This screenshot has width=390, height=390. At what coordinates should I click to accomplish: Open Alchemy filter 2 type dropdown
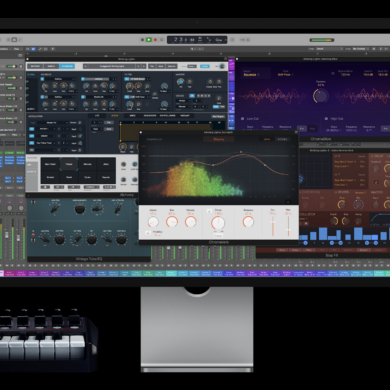pyautogui.click(x=138, y=97)
